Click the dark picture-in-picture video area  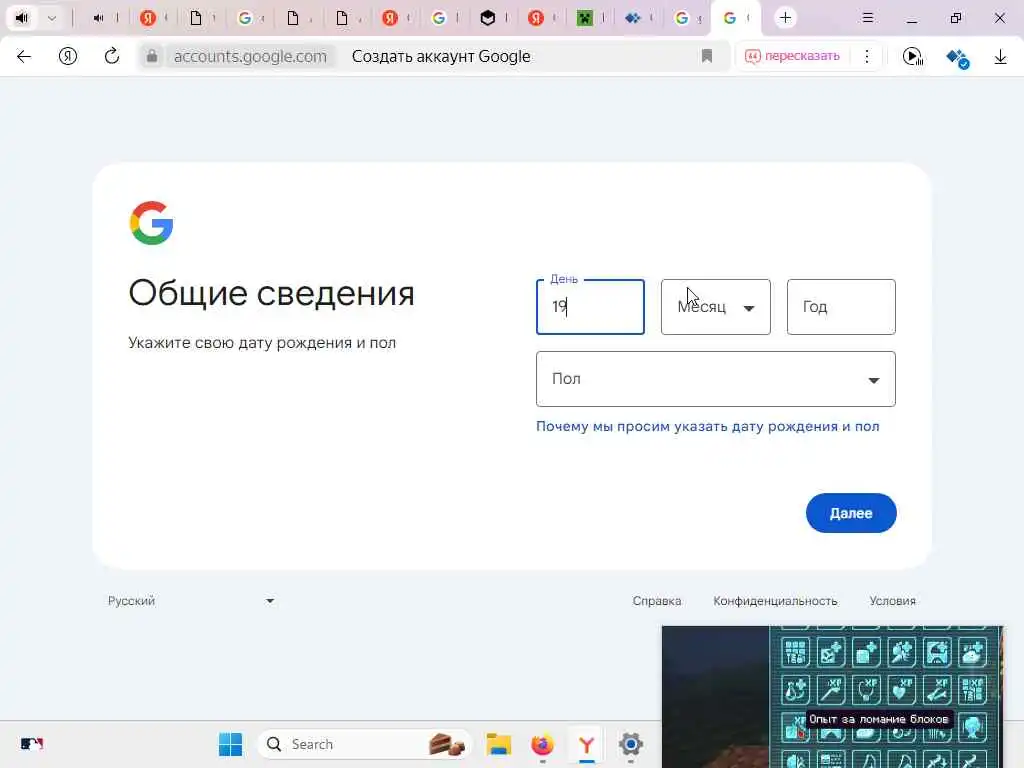click(715, 697)
